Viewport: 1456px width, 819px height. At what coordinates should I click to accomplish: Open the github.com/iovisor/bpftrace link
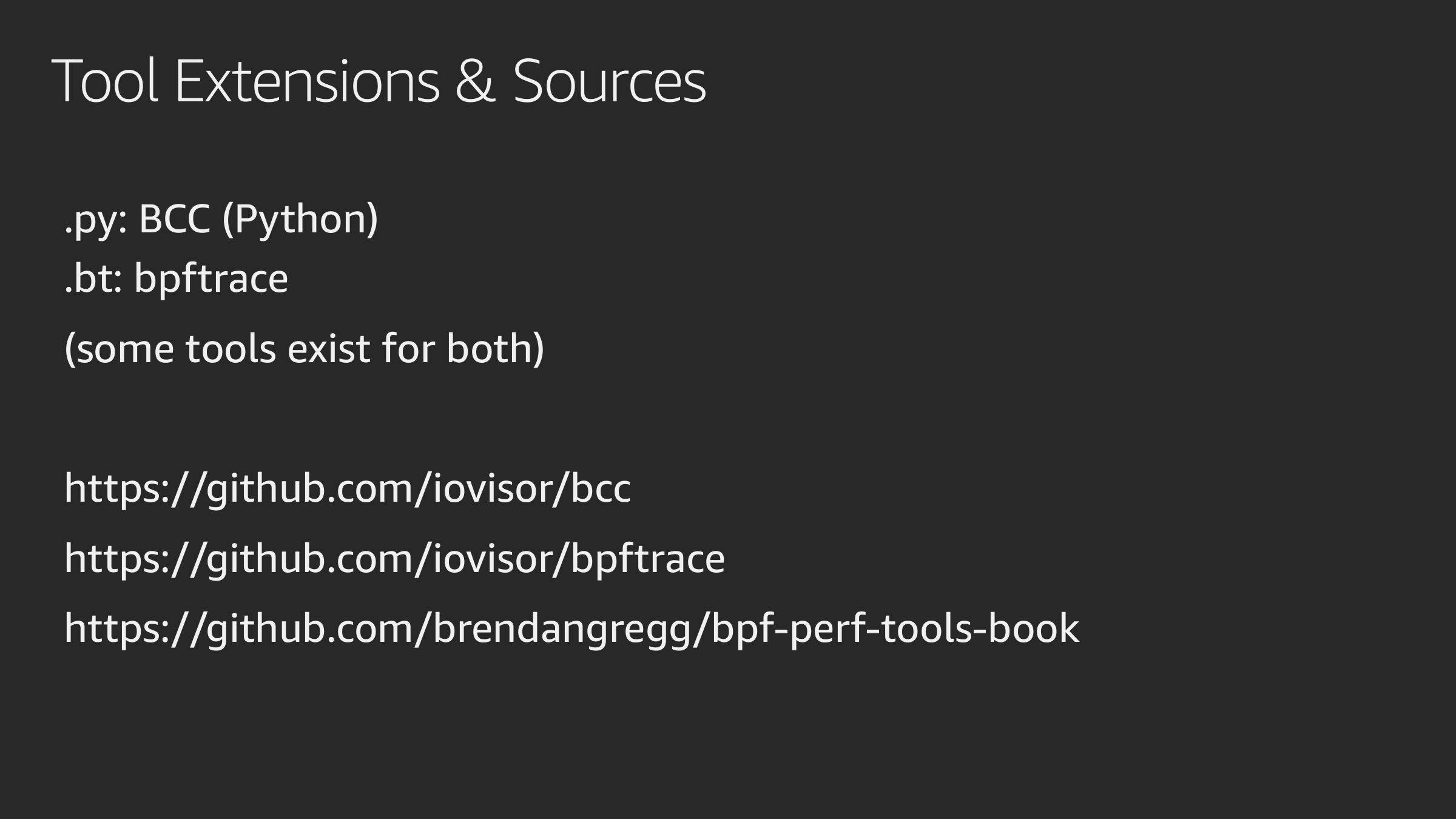pyautogui.click(x=394, y=558)
